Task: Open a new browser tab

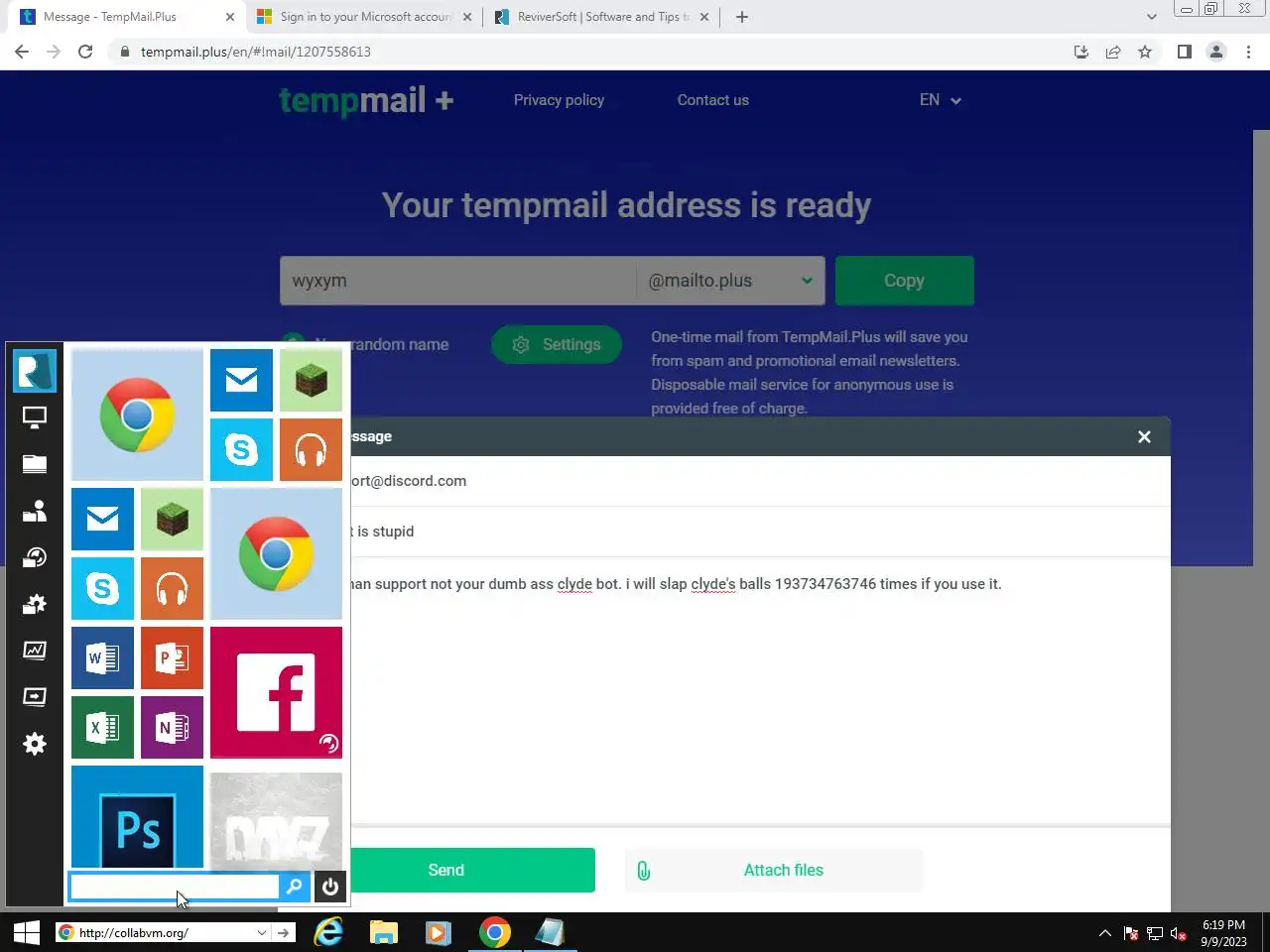Action: point(742,17)
